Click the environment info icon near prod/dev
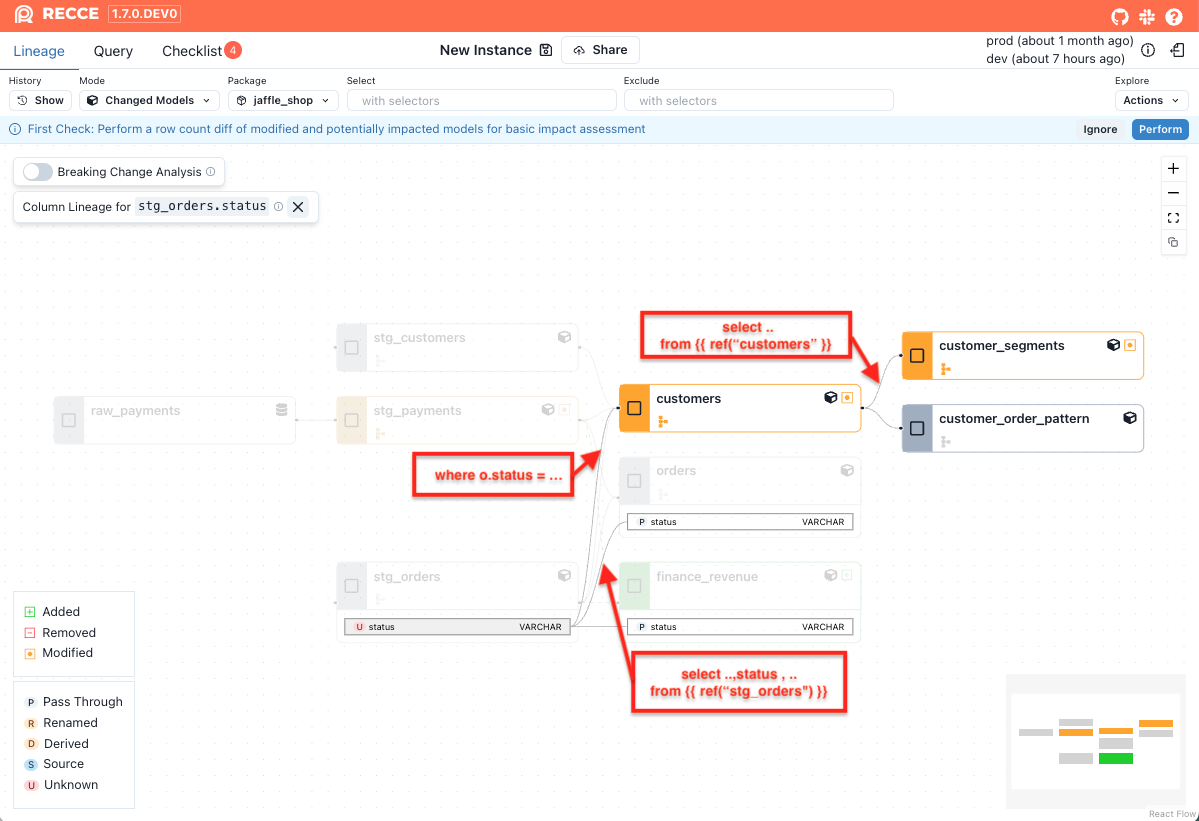 (x=1148, y=50)
